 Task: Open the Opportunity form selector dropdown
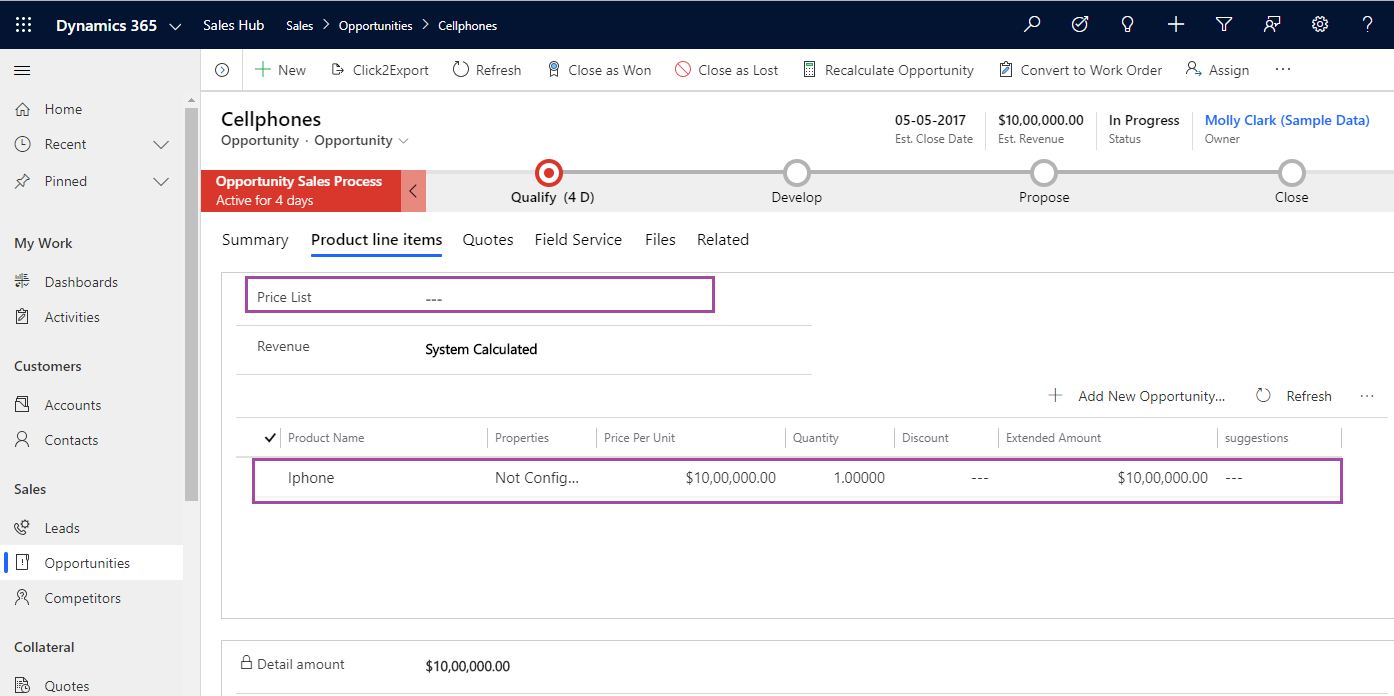pos(403,141)
